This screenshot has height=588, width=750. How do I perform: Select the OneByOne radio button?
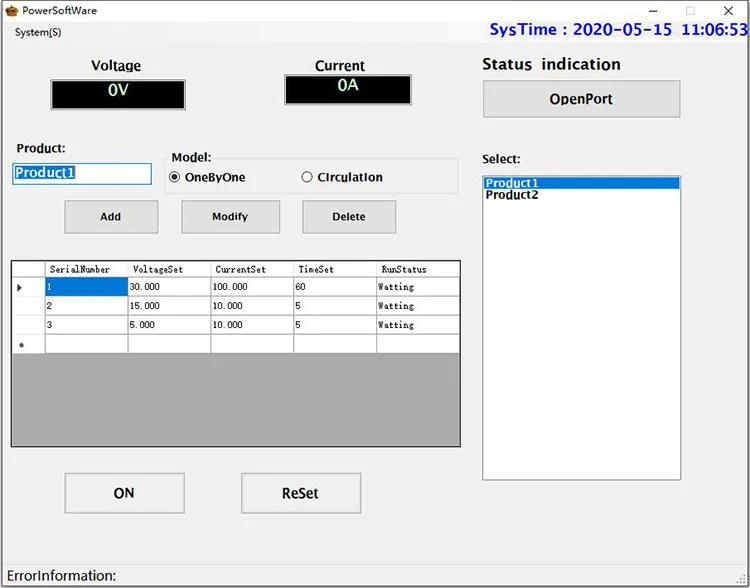point(175,177)
